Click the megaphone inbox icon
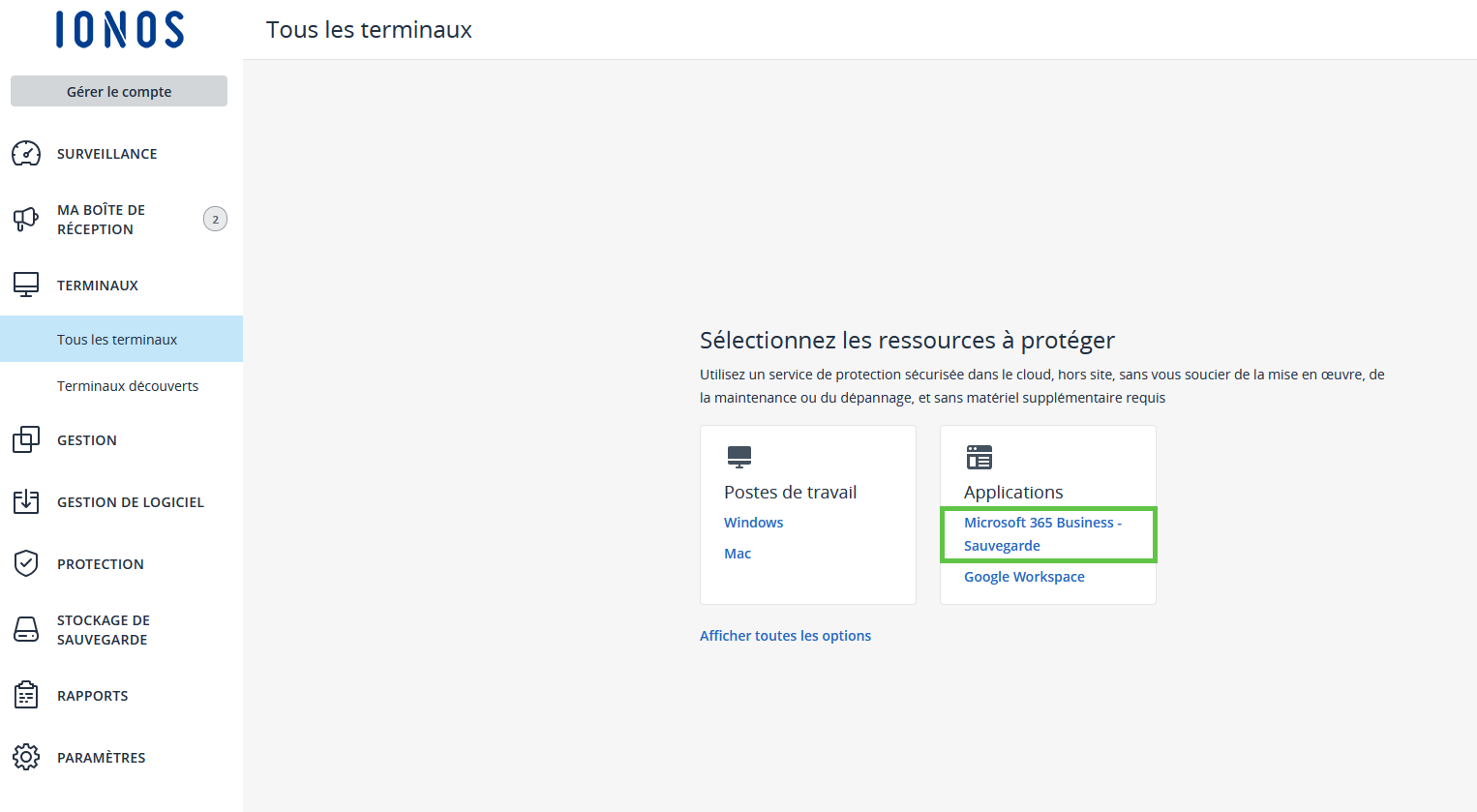The image size is (1477, 812). coord(26,220)
